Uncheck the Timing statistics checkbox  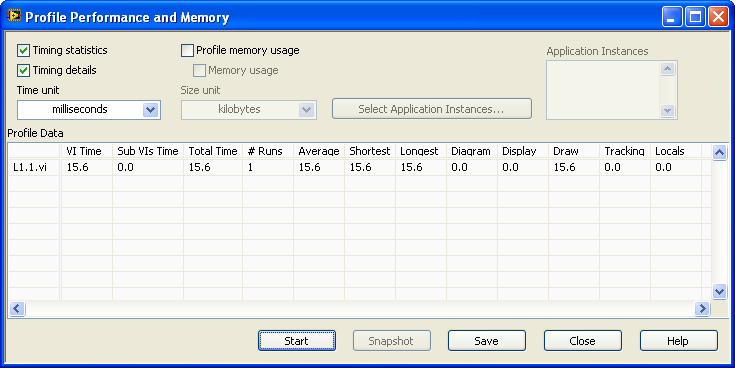tap(23, 50)
